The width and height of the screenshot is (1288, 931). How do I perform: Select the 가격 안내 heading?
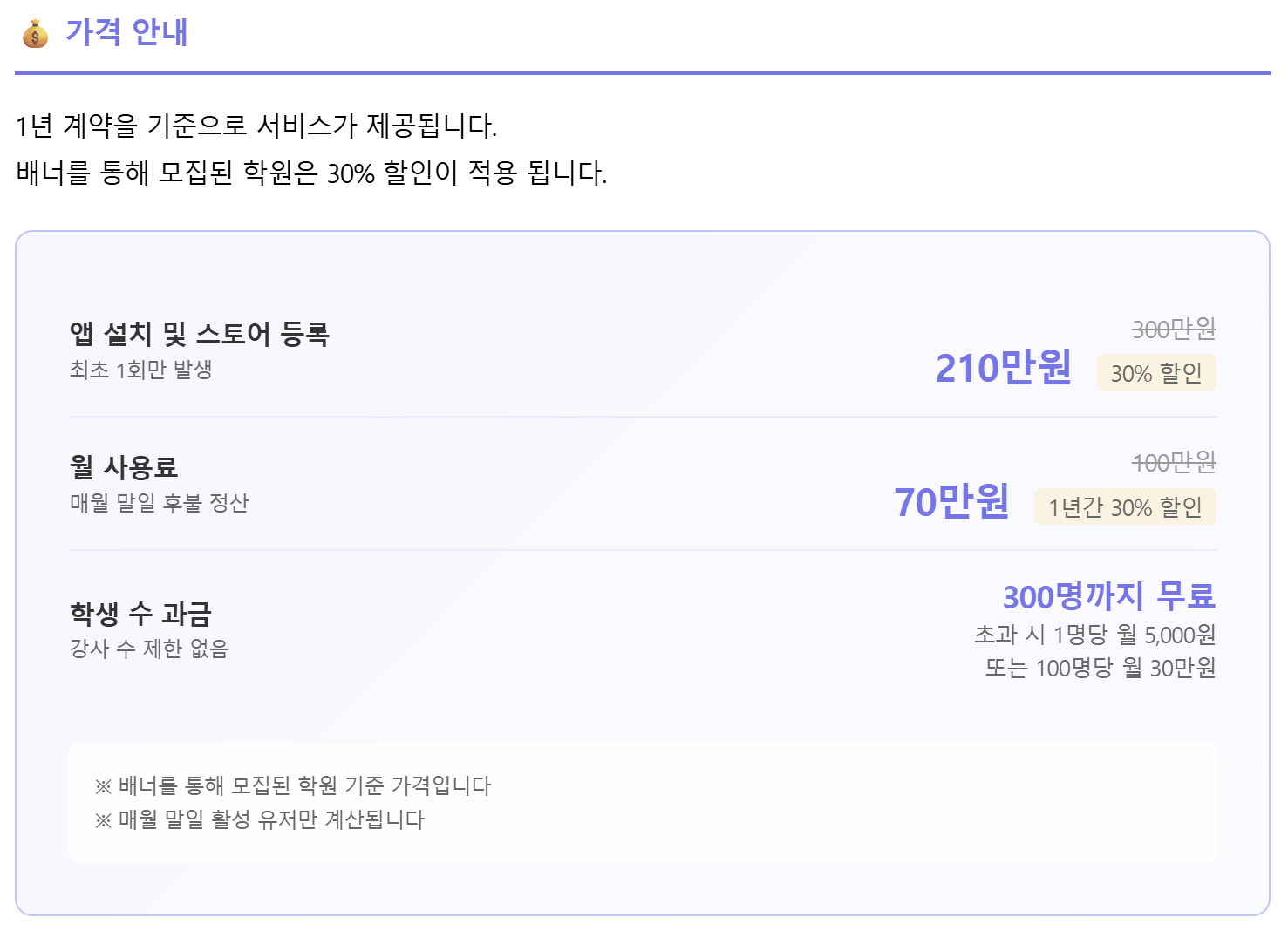pos(126,32)
